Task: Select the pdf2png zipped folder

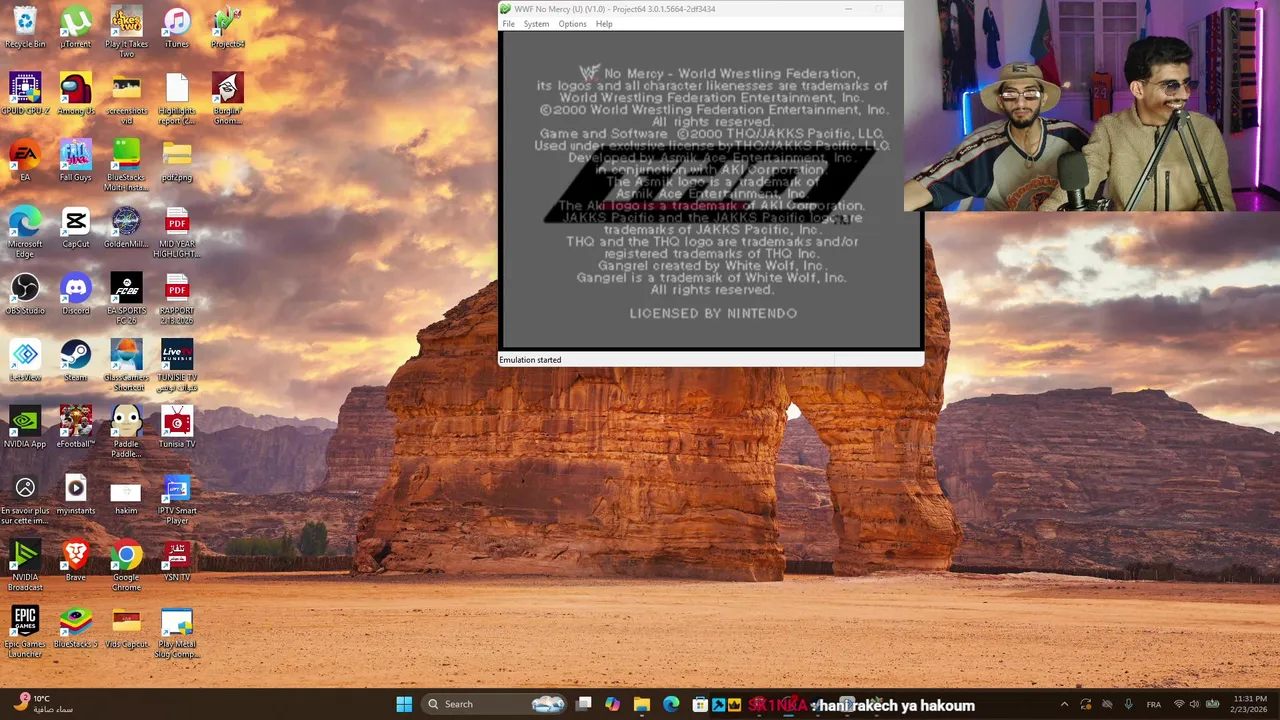Action: point(177,160)
